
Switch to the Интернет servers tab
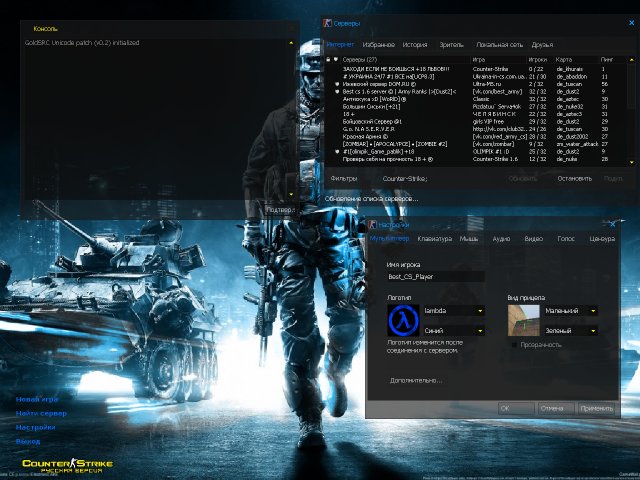pos(340,44)
